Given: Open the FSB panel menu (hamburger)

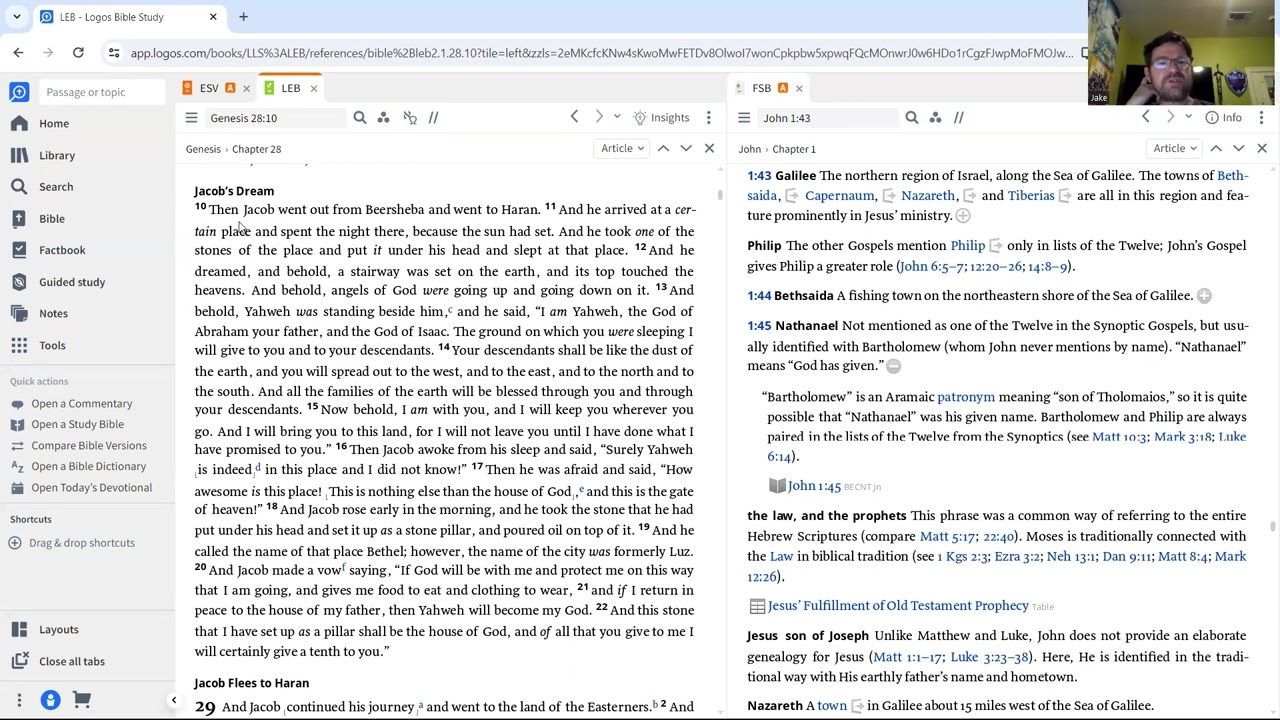Looking at the screenshot, I should tap(744, 118).
